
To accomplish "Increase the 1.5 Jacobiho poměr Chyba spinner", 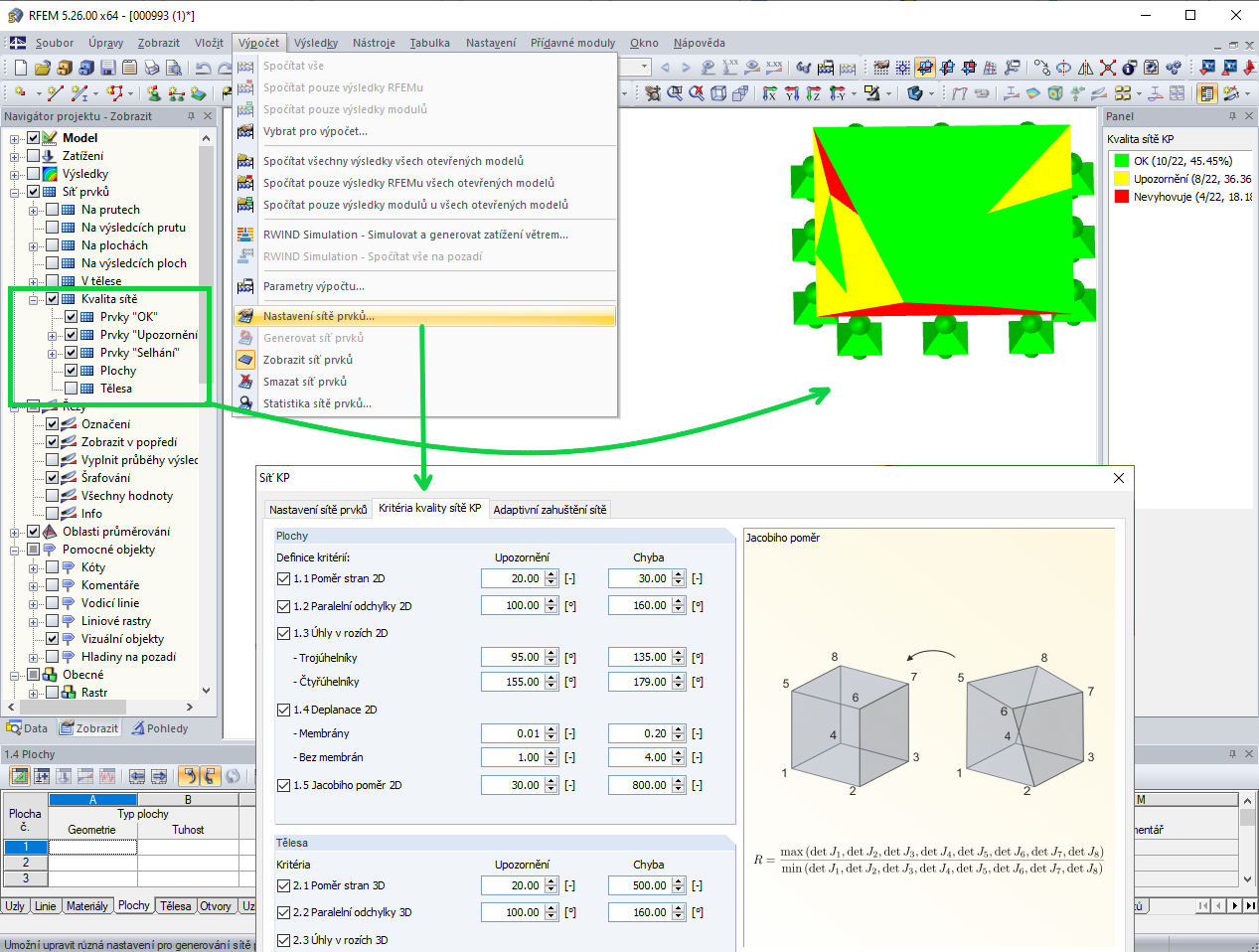I will coord(679,781).
